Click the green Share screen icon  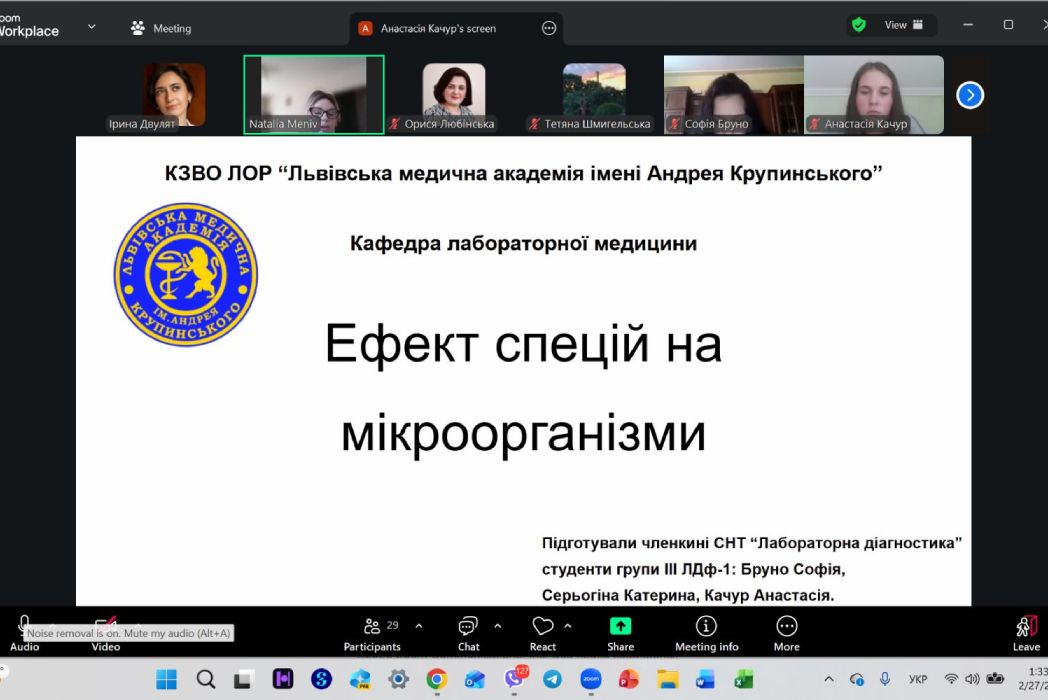(620, 625)
